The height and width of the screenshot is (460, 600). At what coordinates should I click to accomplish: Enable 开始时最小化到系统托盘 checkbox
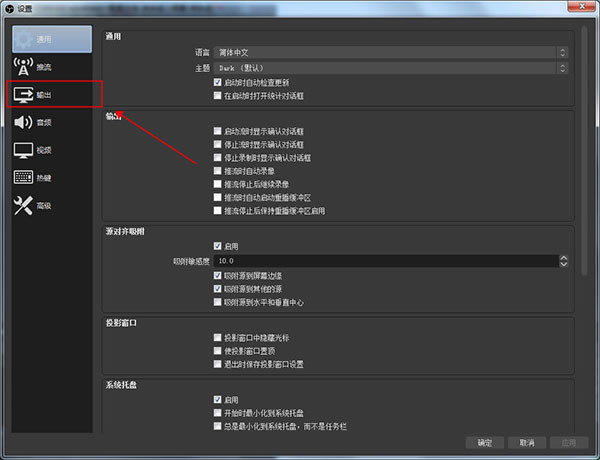click(218, 413)
